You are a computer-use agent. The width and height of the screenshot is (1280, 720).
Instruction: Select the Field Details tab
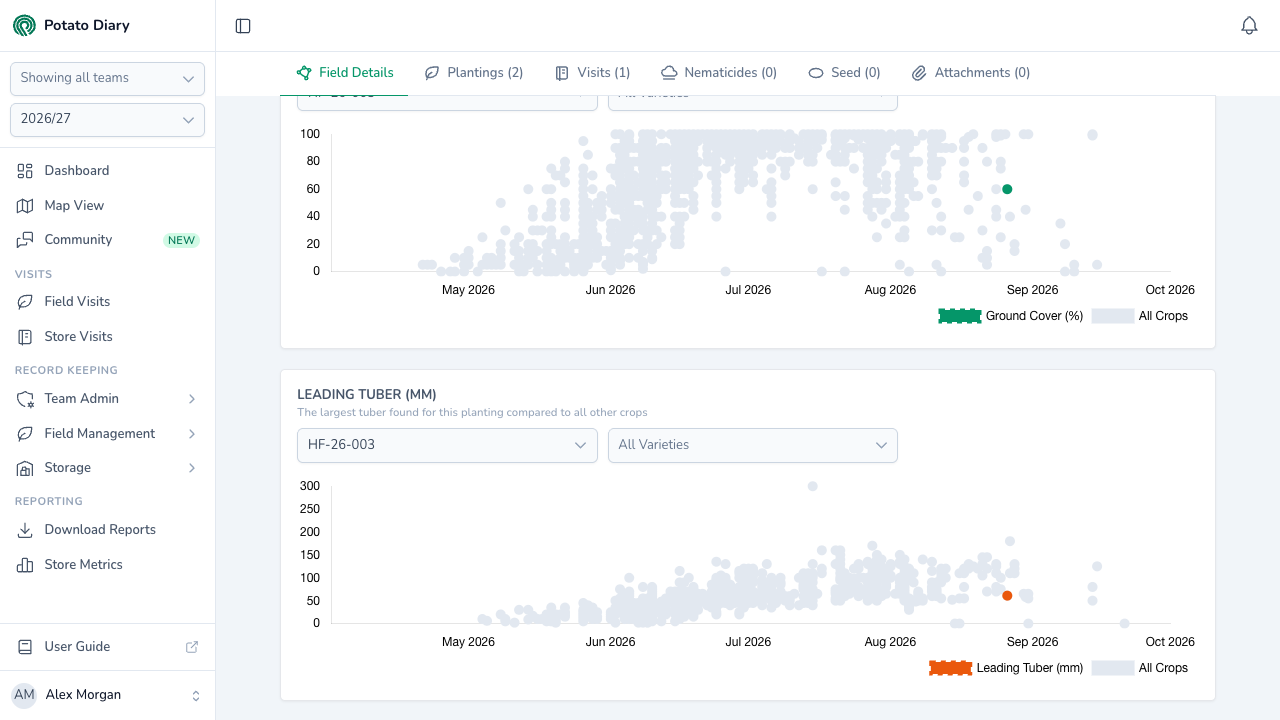(x=345, y=73)
